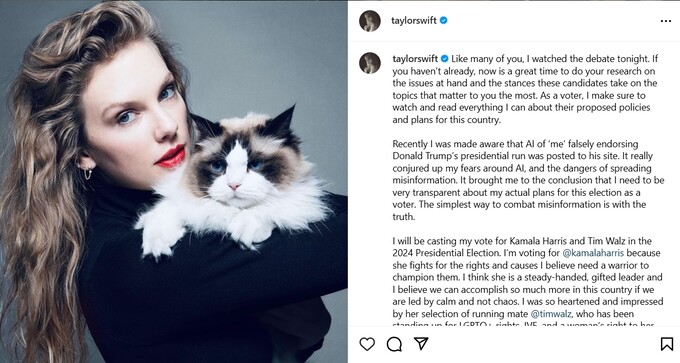
Task: Open the @timwalz mention link
Action: click(551, 314)
